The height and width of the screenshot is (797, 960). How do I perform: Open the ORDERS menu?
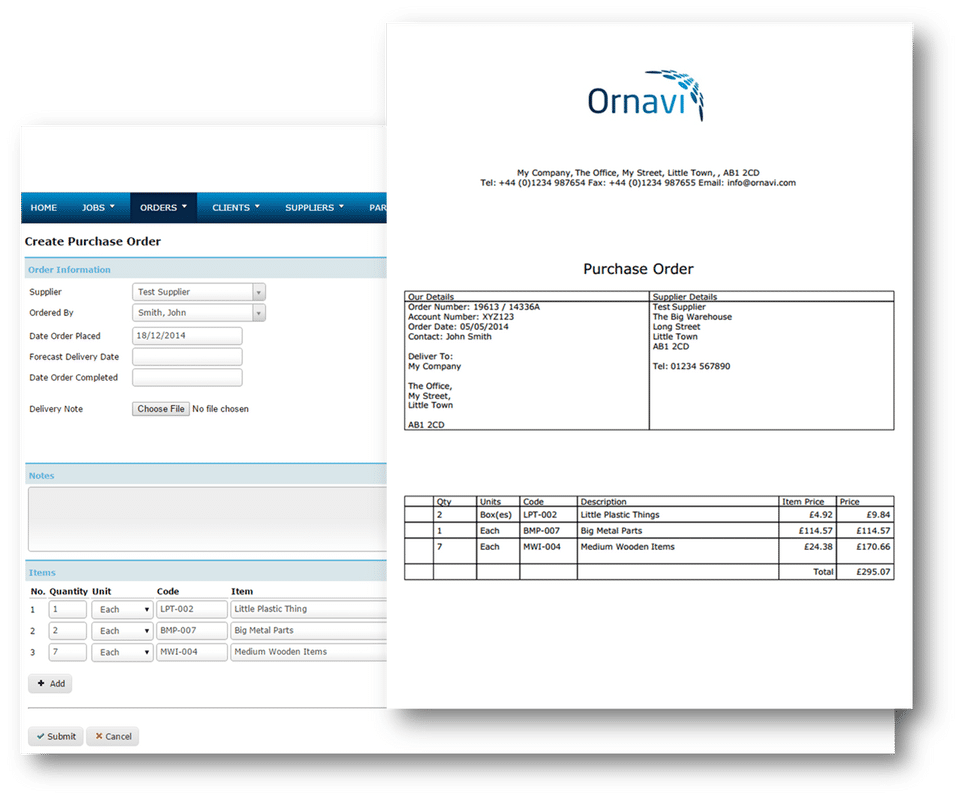(163, 208)
